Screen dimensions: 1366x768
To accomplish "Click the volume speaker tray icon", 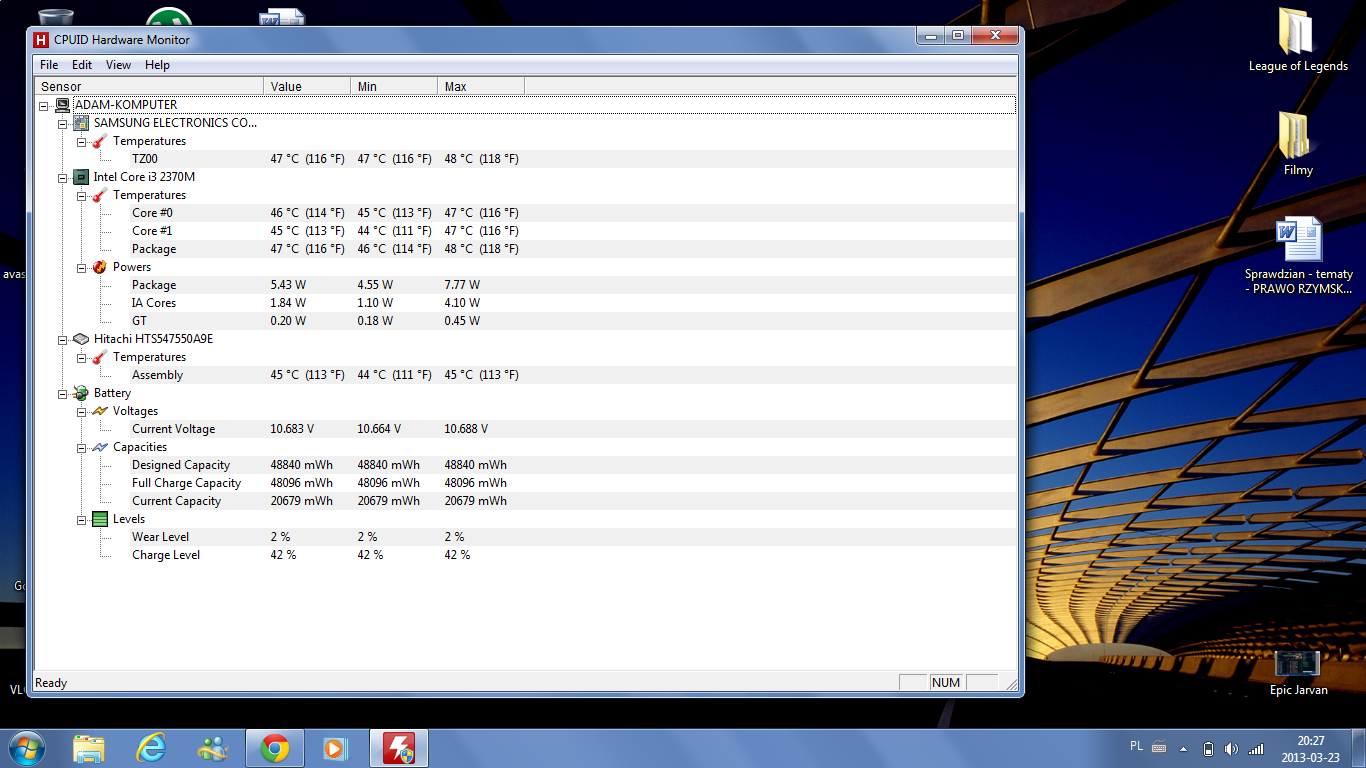I will coord(1231,749).
